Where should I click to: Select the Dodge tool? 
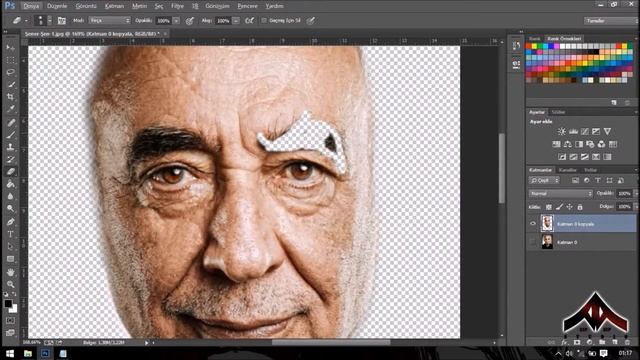point(11,209)
